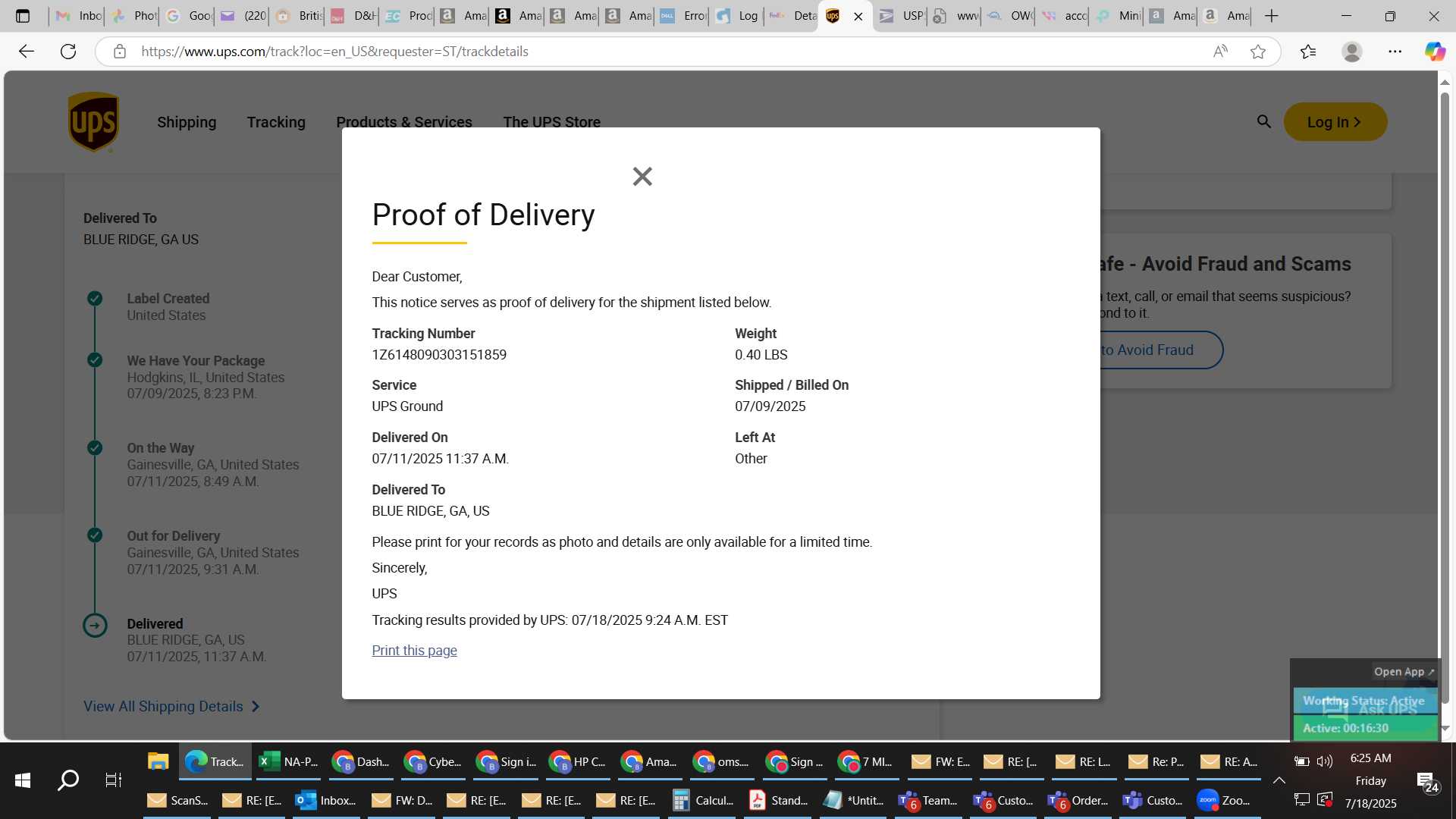Open the clock and date flyout
Screen dimensions: 1456x819
click(1371, 780)
